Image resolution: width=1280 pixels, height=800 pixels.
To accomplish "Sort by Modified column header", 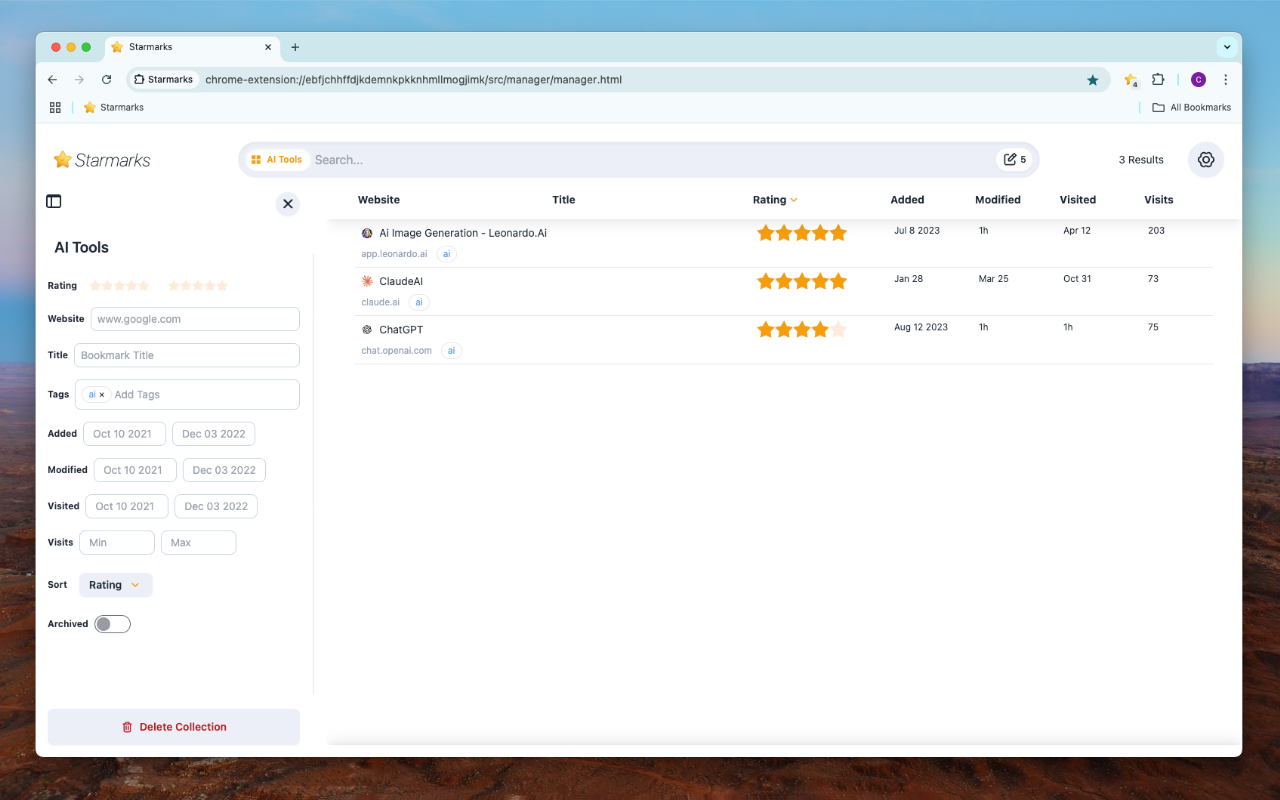I will pos(998,200).
